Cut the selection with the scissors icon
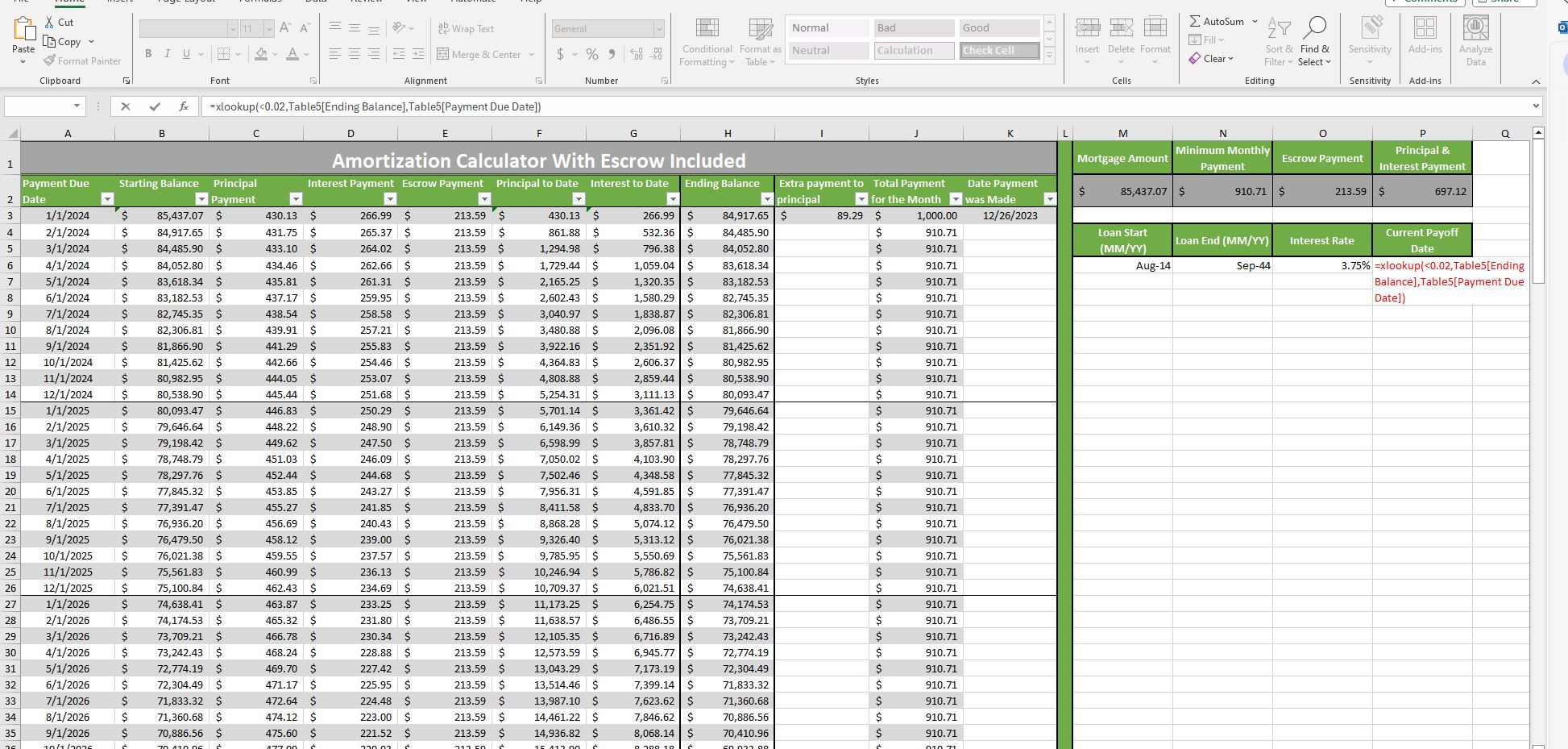This screenshot has width=1568, height=749. coord(50,23)
